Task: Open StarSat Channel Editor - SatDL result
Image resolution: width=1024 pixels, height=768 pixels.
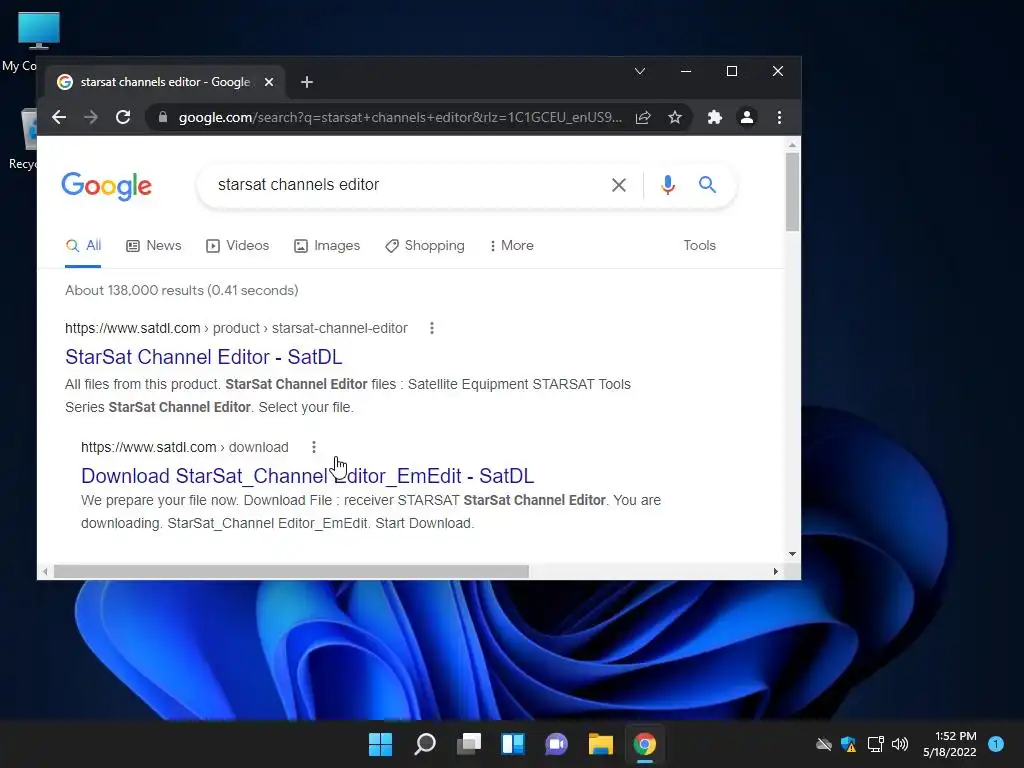Action: tap(204, 357)
